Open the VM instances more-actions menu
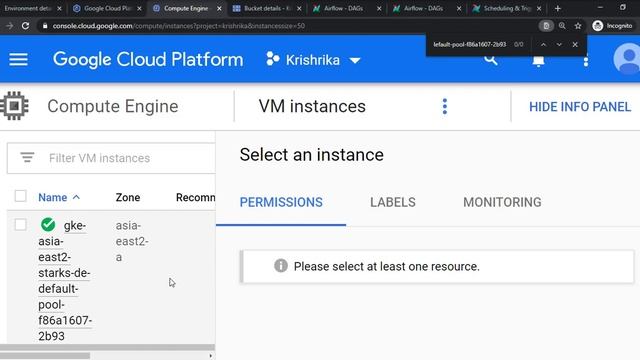640x360 pixels. pyautogui.click(x=445, y=107)
